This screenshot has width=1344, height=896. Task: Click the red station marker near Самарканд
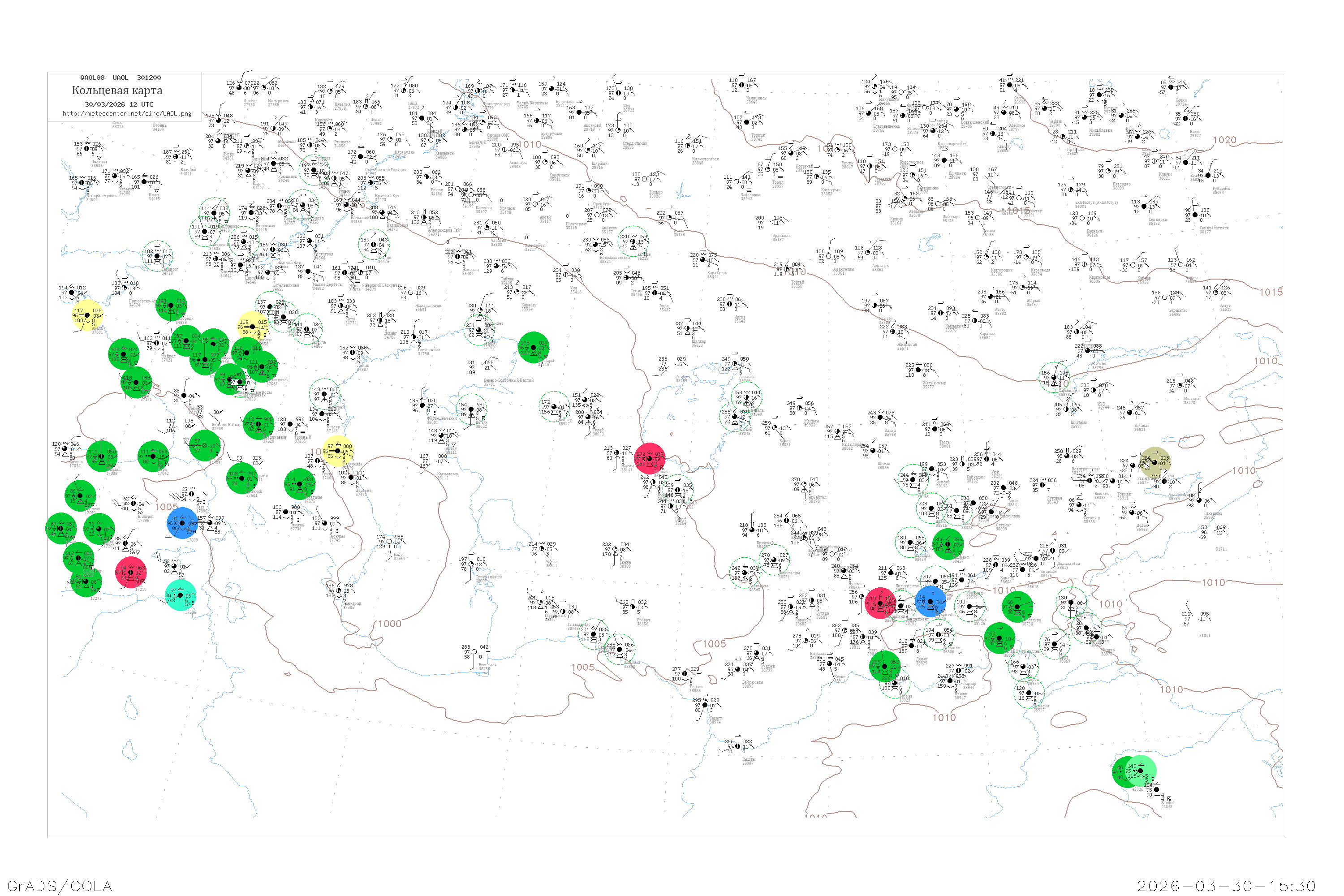tap(881, 603)
